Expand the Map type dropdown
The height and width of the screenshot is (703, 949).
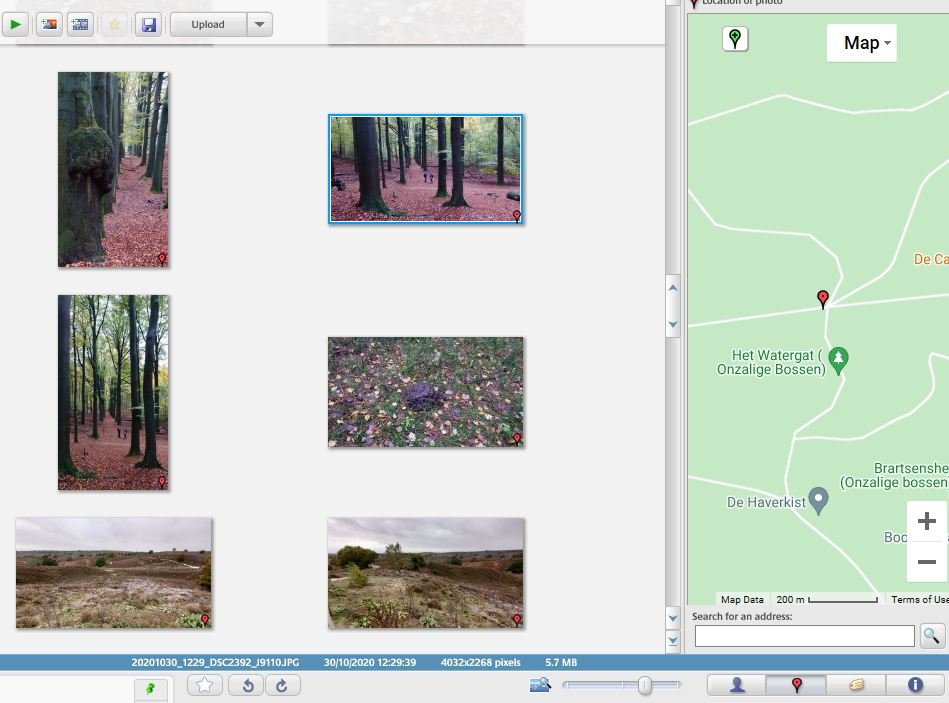862,43
